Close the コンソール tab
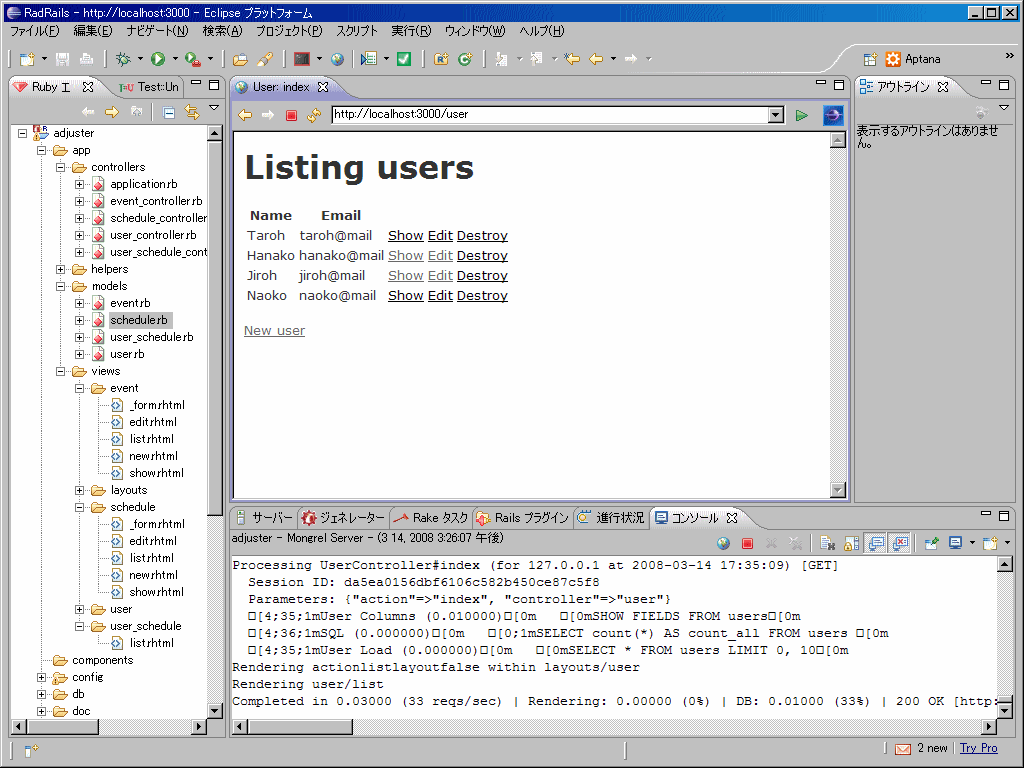Screen dimensions: 1024x768 pyautogui.click(x=732, y=518)
